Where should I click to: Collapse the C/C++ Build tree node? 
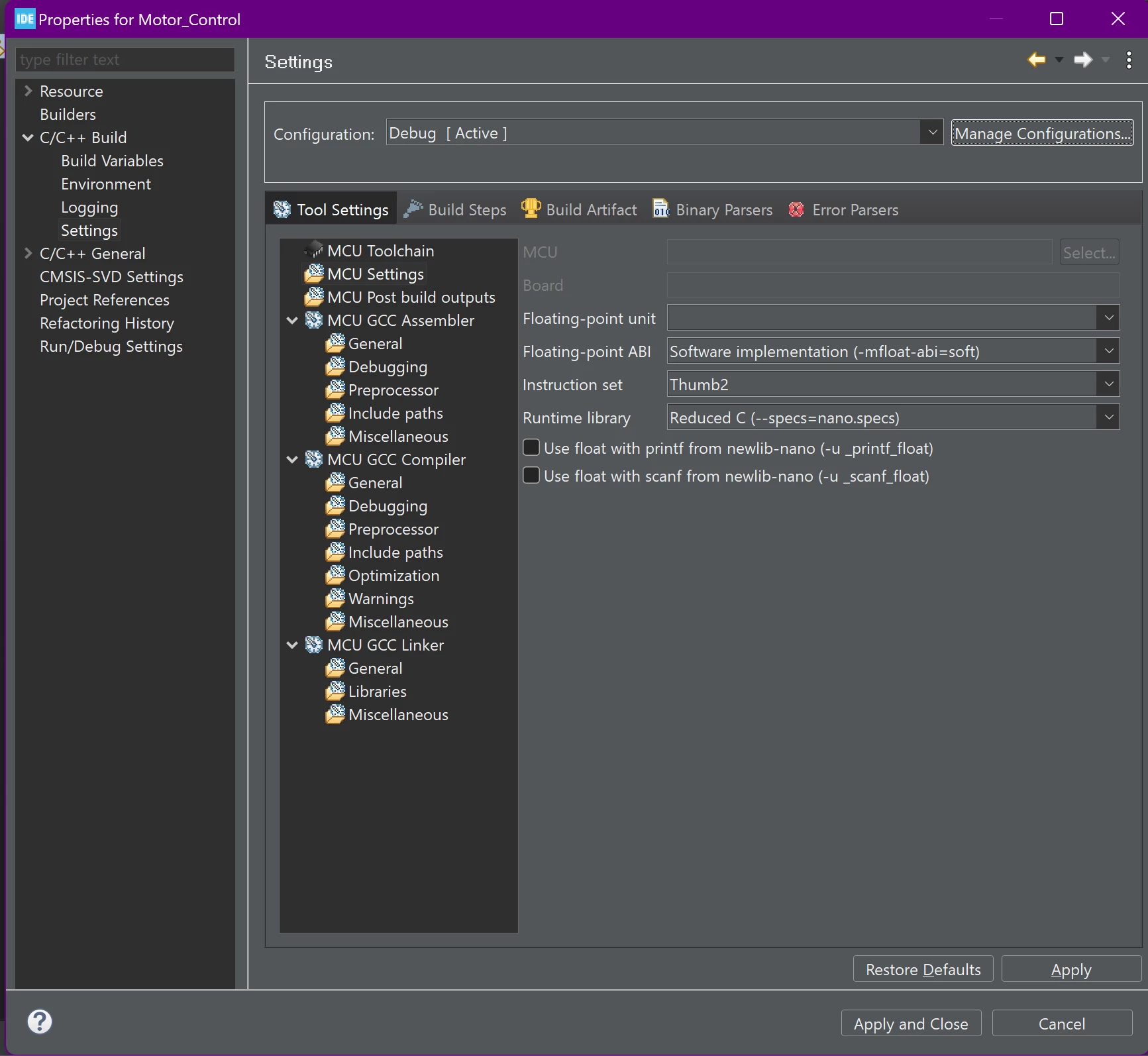click(28, 137)
